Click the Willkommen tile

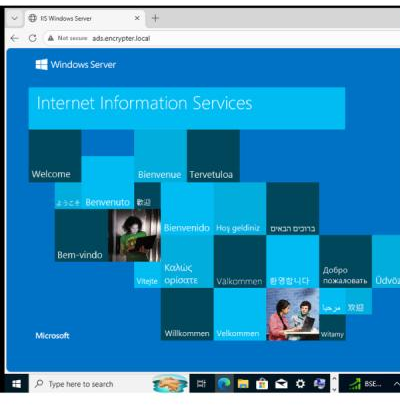187,314
